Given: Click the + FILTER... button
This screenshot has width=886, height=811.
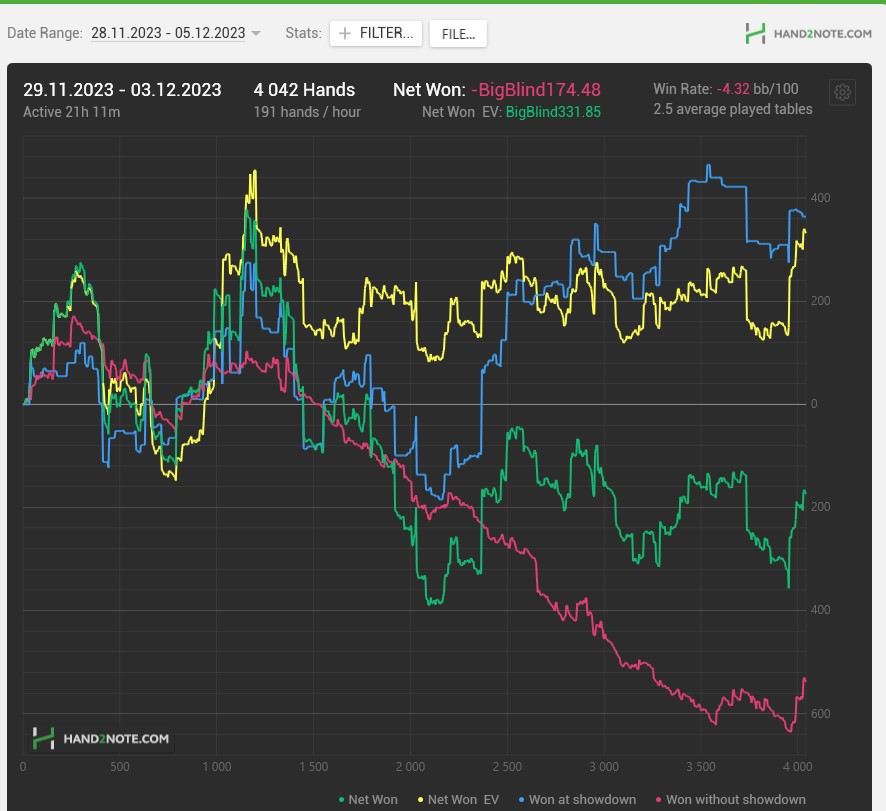Looking at the screenshot, I should pos(376,33).
